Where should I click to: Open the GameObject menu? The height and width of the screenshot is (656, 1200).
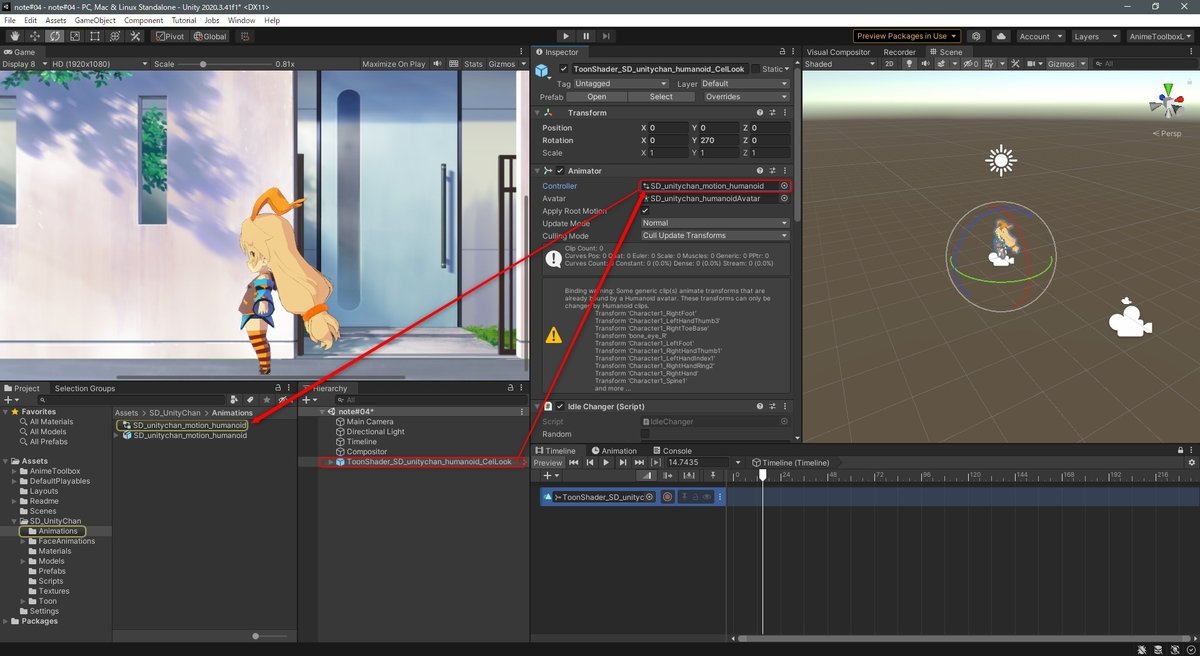coord(95,20)
